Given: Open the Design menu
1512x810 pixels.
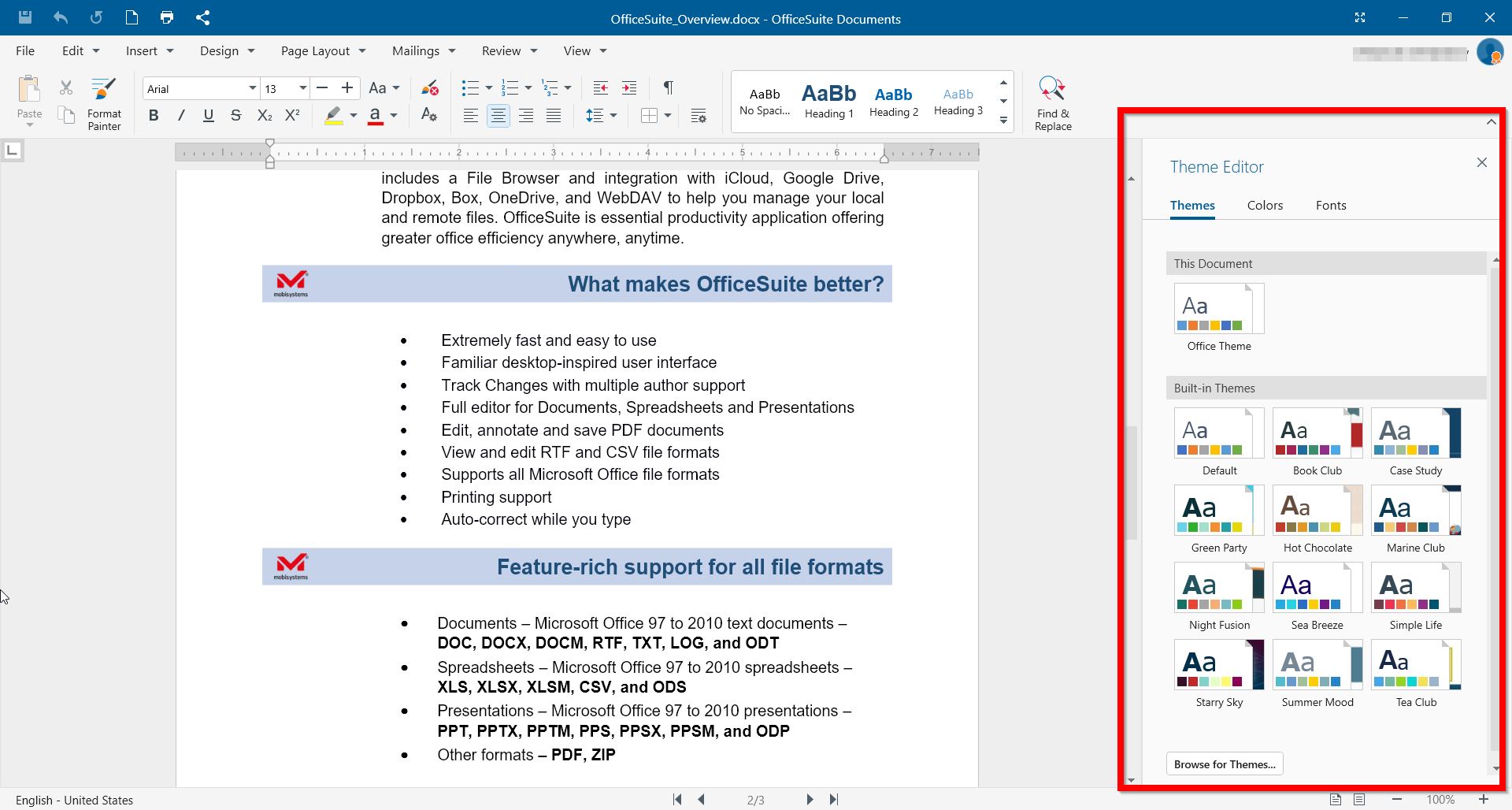Looking at the screenshot, I should tap(227, 50).
